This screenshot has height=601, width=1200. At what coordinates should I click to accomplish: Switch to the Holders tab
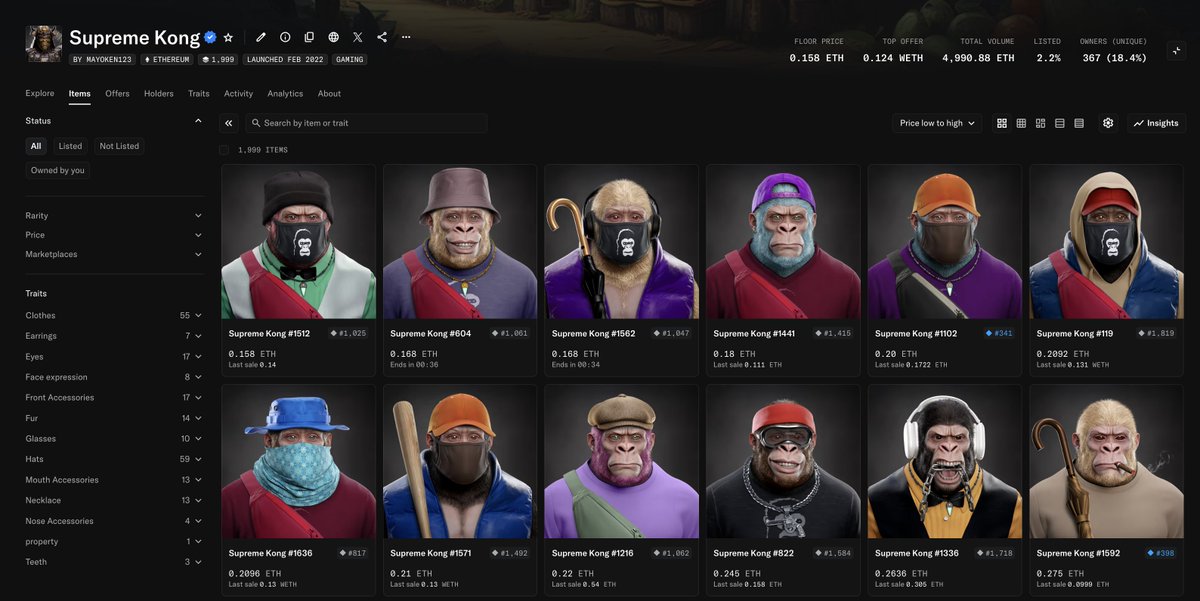[x=159, y=93]
